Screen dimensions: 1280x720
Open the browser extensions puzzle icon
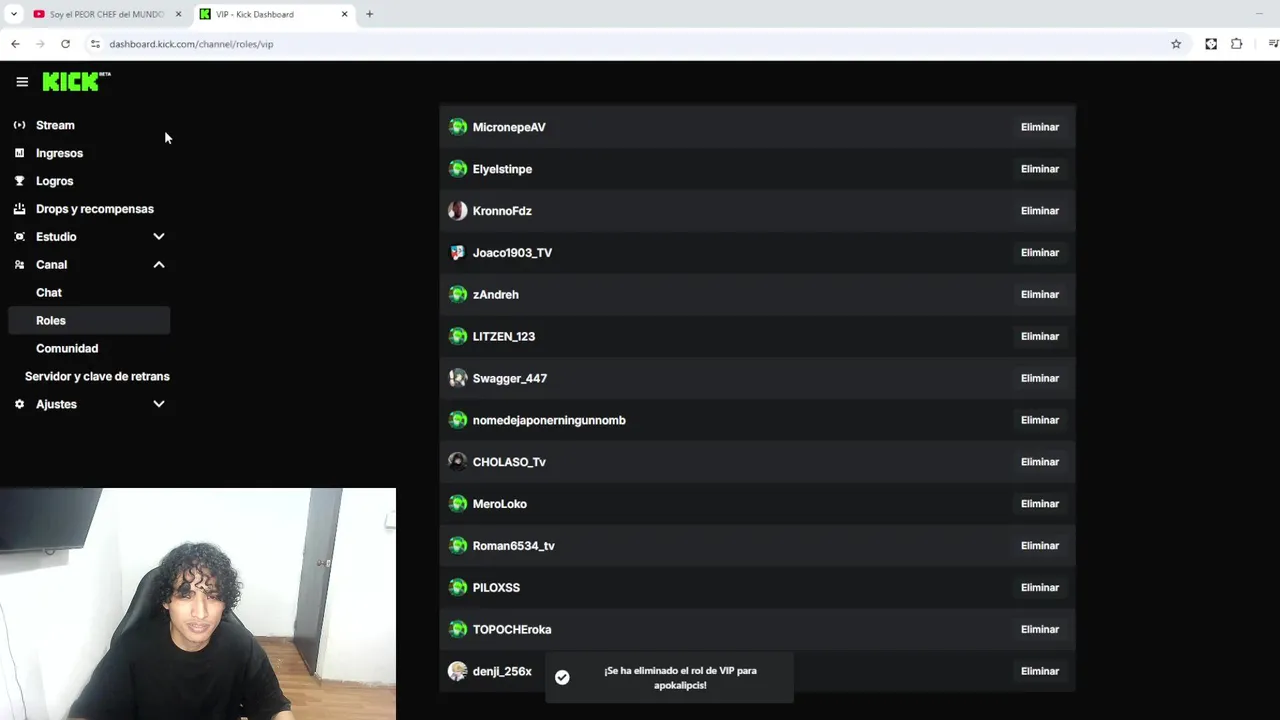(1237, 44)
